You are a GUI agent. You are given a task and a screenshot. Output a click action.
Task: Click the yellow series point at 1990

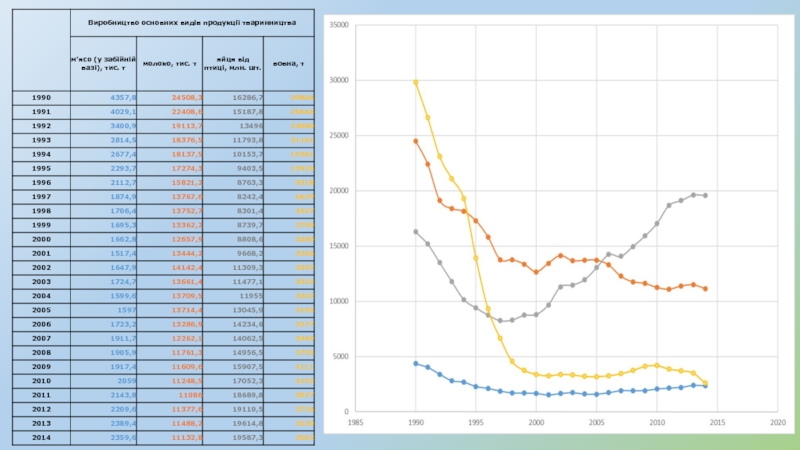click(x=416, y=82)
